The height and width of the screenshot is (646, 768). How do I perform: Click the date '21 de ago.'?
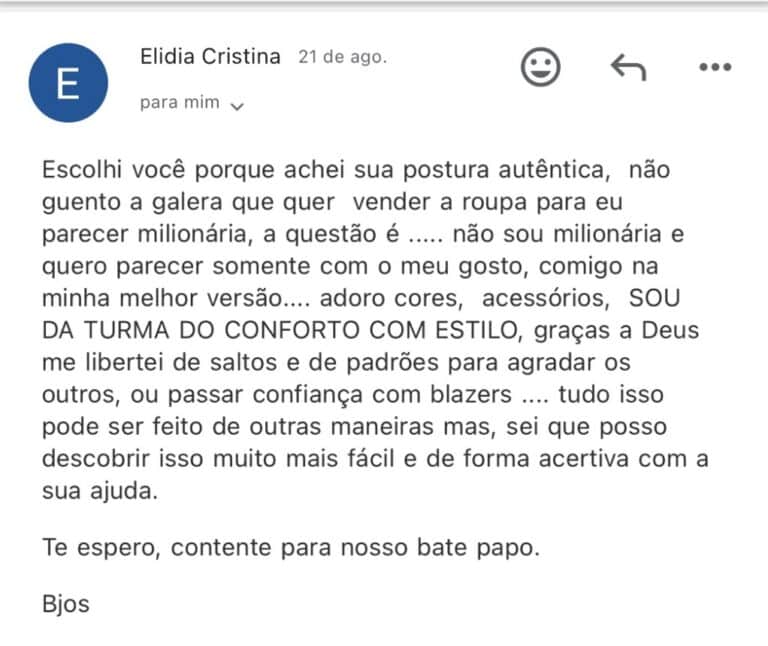pyautogui.click(x=342, y=57)
